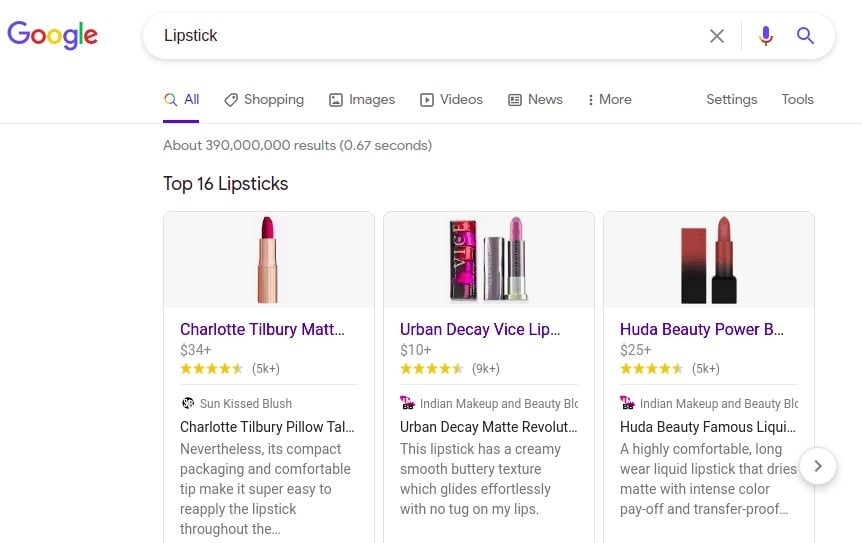Screen dimensions: 862x543
Task: Open Charlotte Tilbury lipstick thumbnail
Action: 268,259
